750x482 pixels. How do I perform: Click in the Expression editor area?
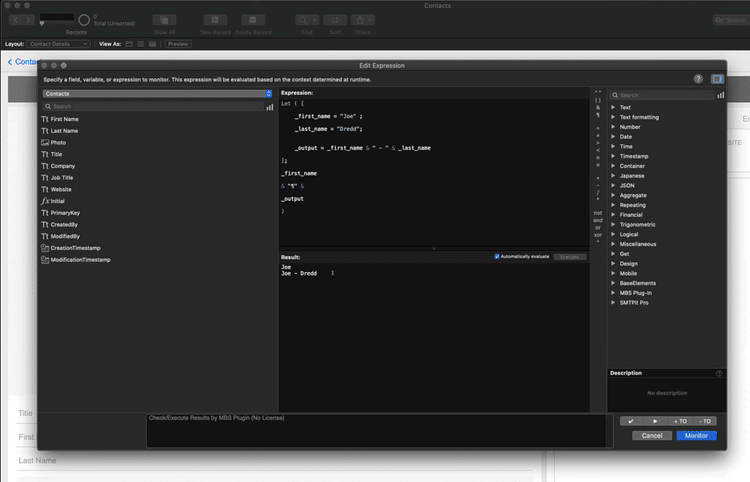tap(434, 172)
